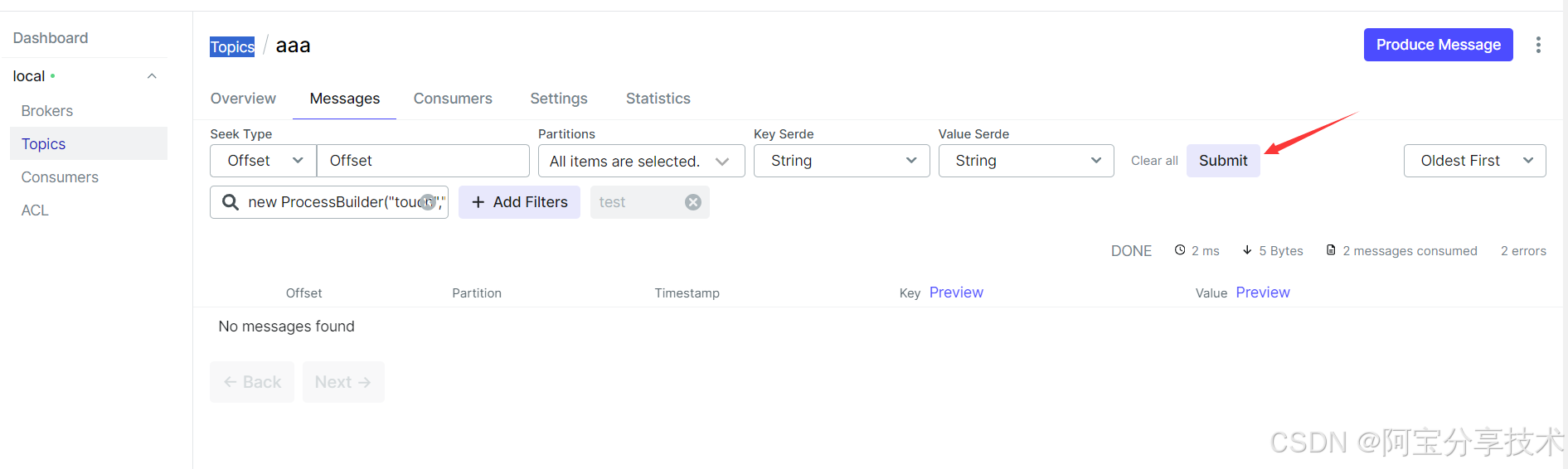Switch to the Consumers tab
1568x469 pixels.
coord(453,99)
